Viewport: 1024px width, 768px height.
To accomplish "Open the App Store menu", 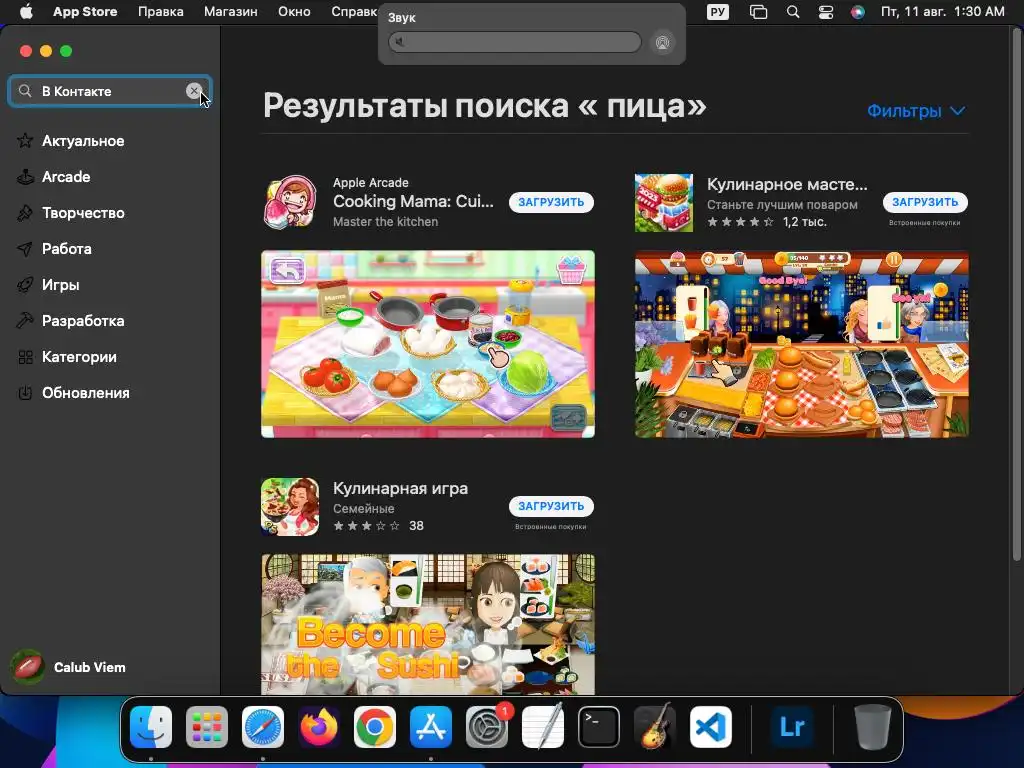I will 85,12.
